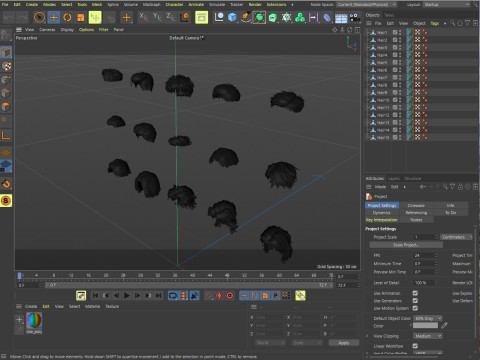Click the Autokeying record icon
Viewport: 480px width, 360px height.
(x=219, y=296)
